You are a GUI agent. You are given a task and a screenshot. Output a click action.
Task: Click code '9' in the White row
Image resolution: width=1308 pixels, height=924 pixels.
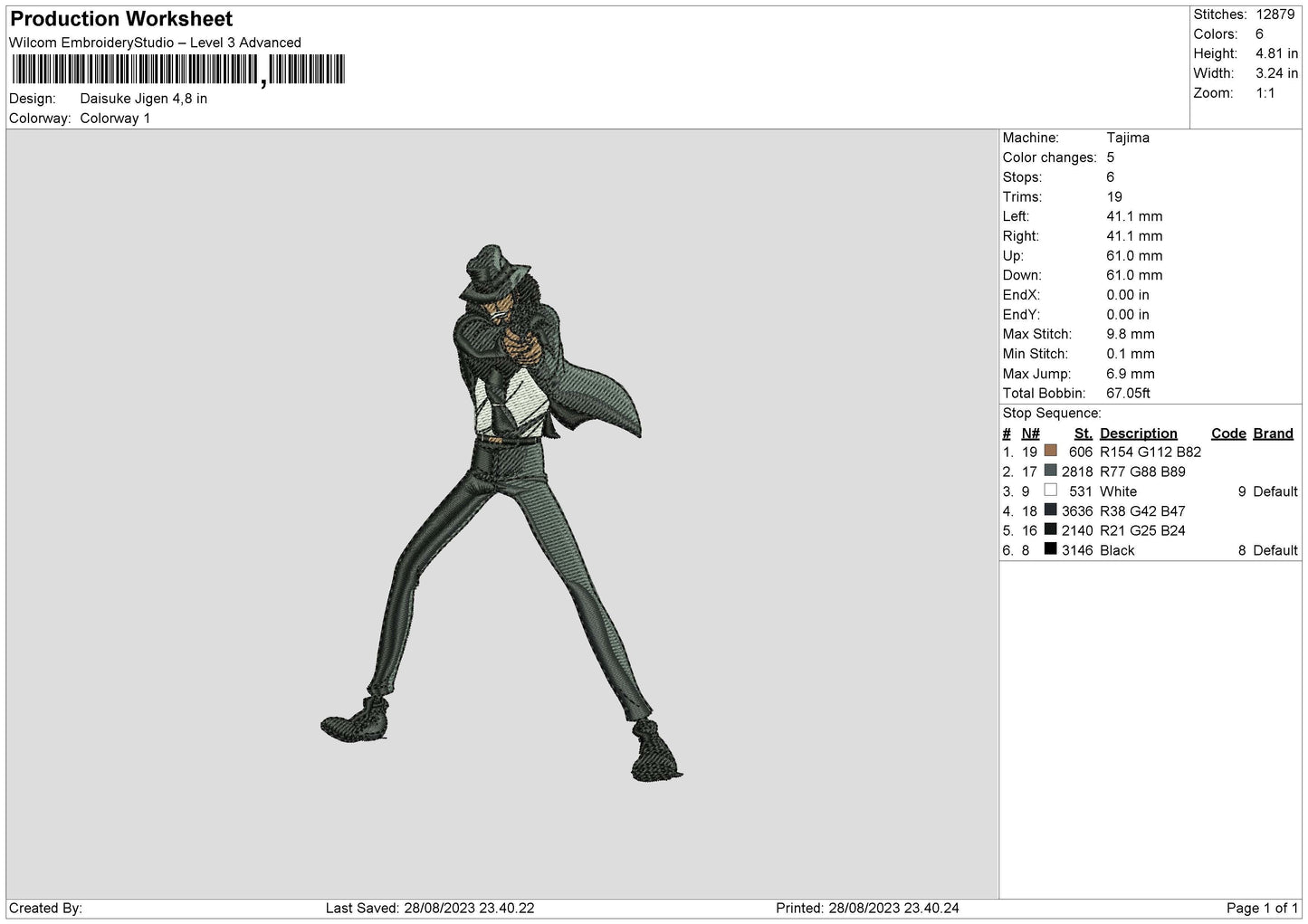coord(1242,492)
